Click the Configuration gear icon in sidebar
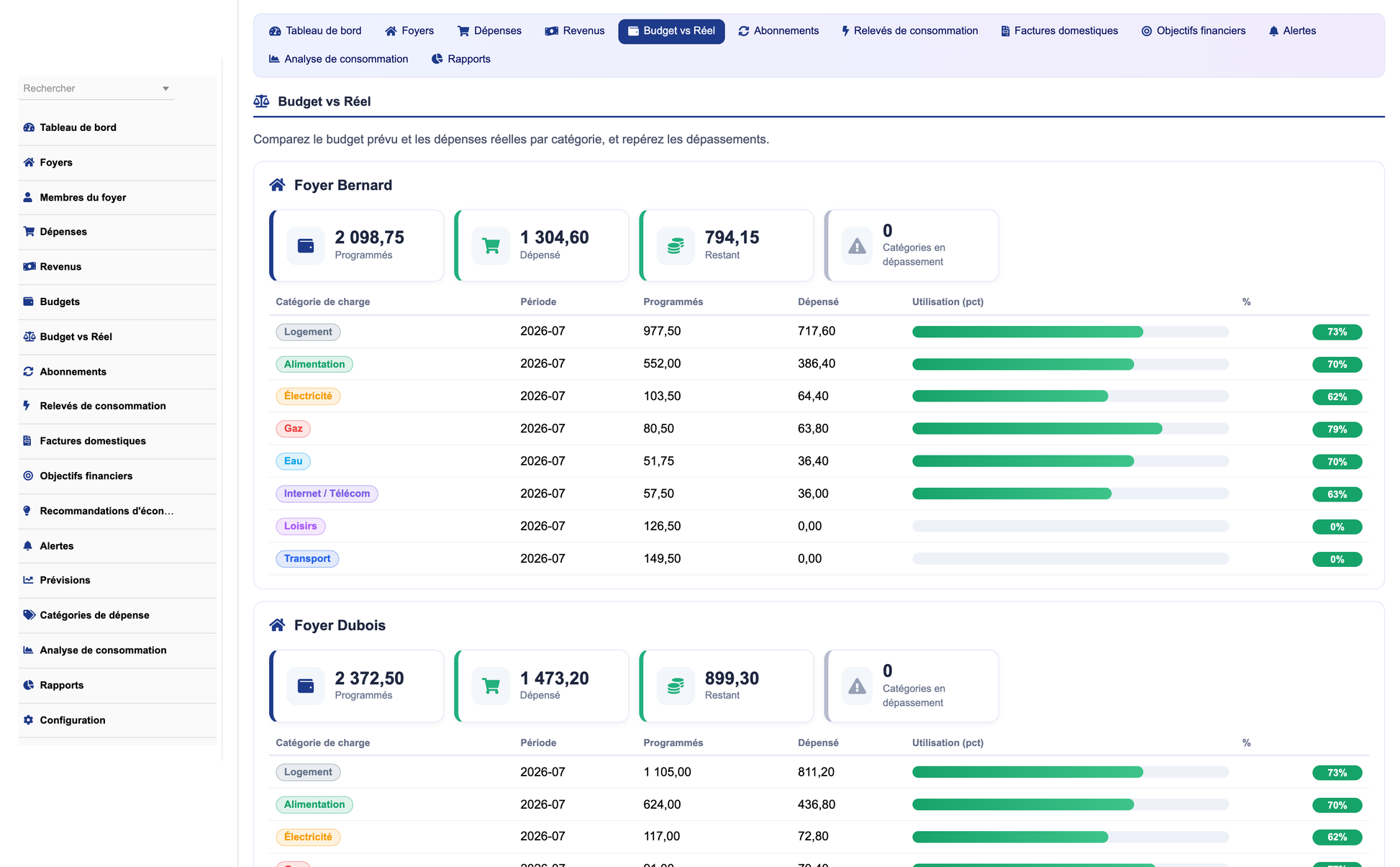This screenshot has width=1400, height=867. click(x=29, y=720)
